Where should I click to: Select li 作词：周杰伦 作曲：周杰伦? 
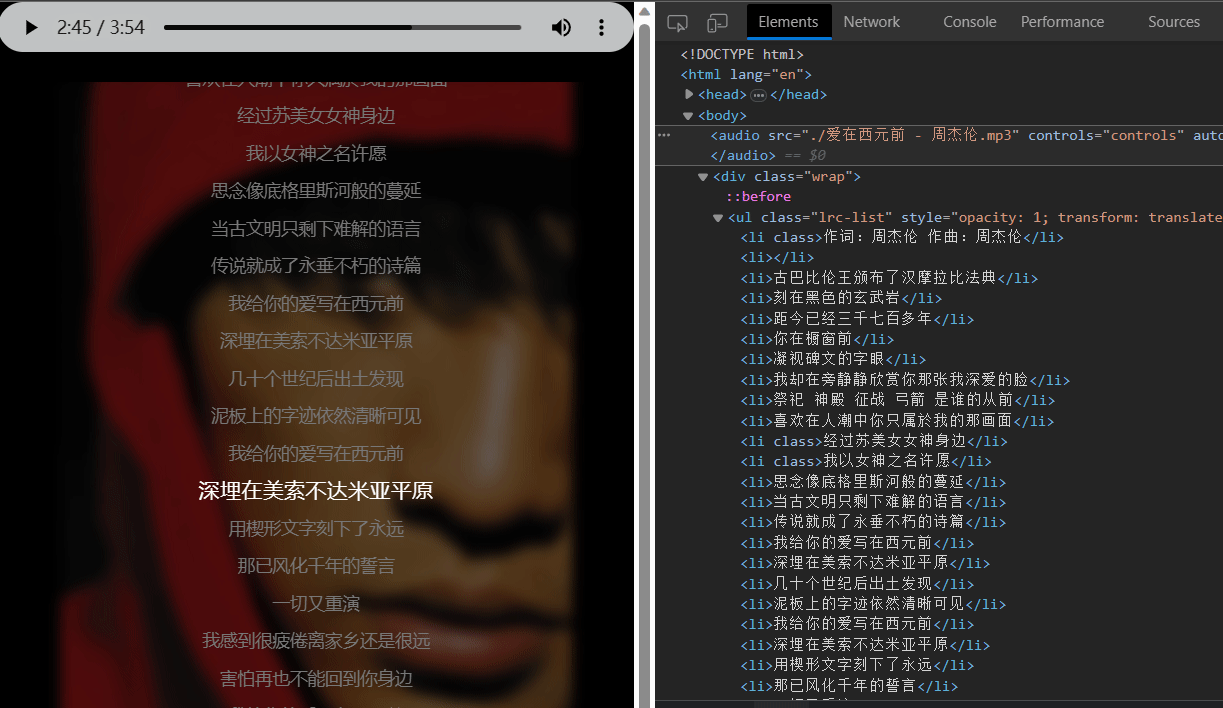click(x=901, y=237)
